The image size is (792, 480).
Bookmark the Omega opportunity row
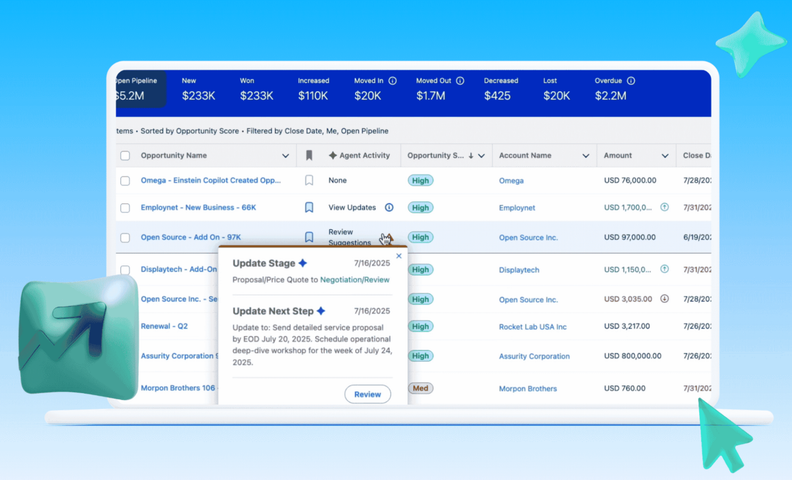coord(309,180)
